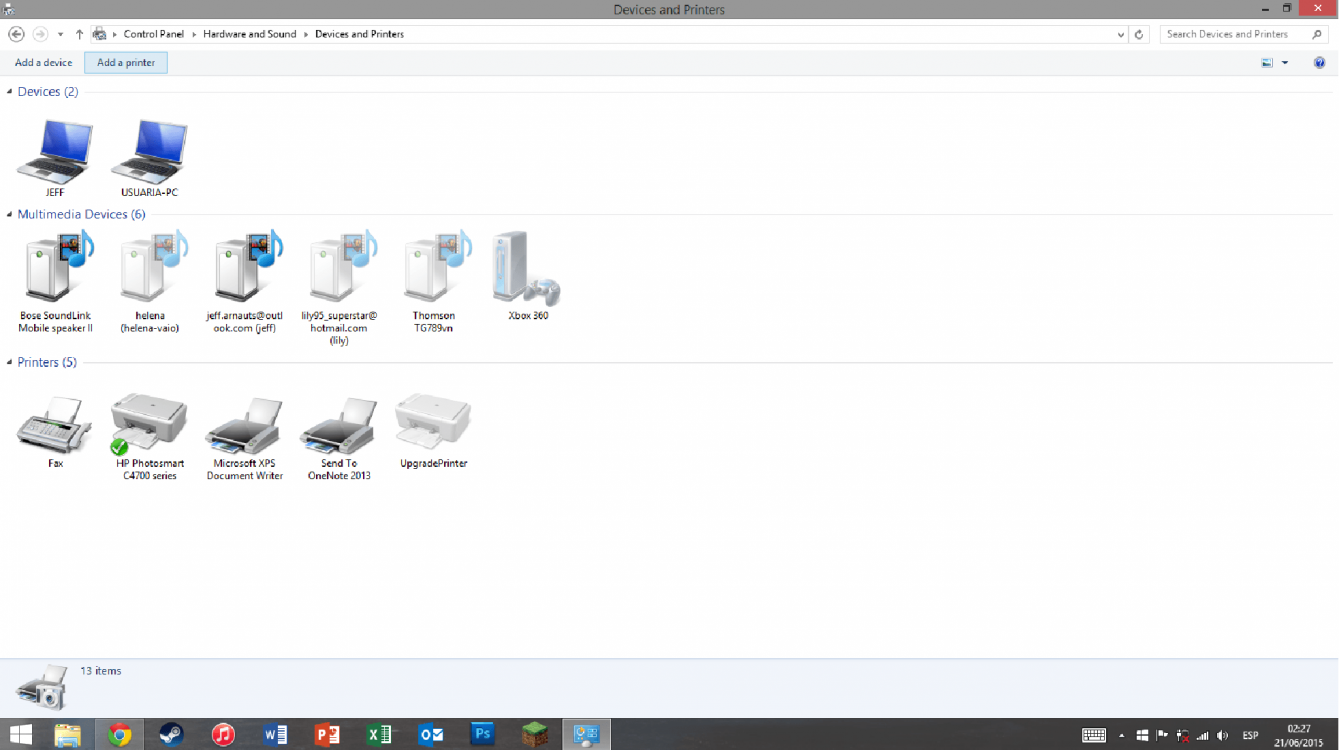
Task: Collapse the Devices group
Action: click(x=10, y=92)
